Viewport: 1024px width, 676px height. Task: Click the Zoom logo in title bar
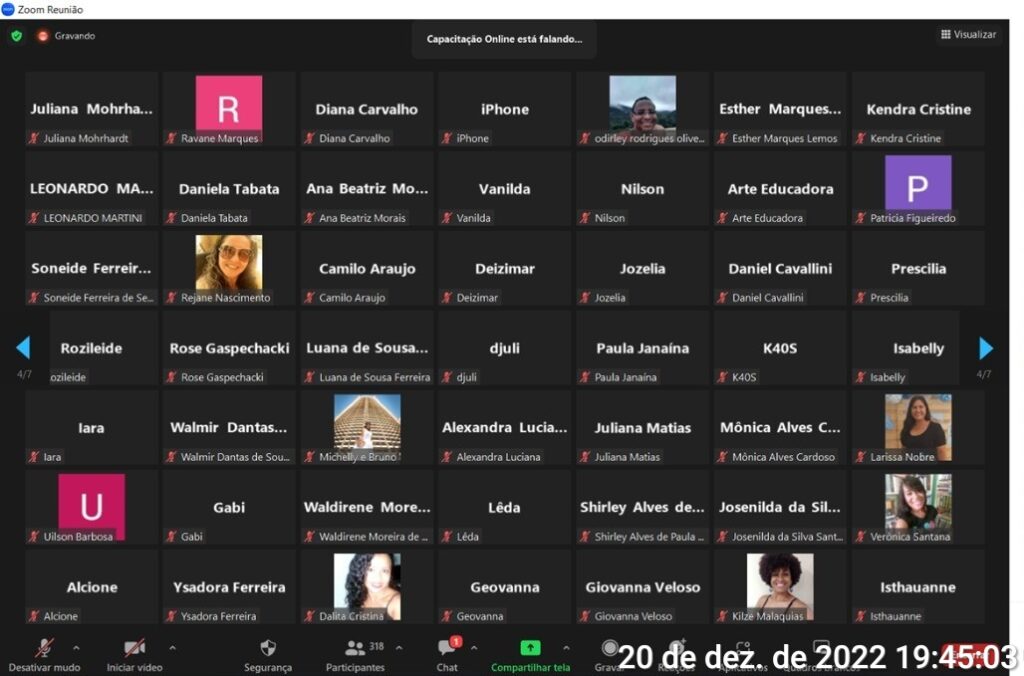click(x=8, y=9)
